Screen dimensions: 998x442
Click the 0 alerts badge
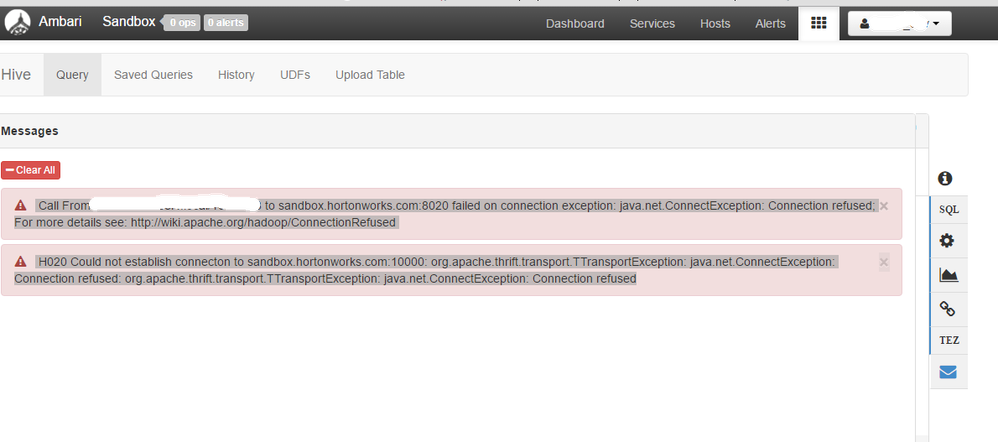226,23
